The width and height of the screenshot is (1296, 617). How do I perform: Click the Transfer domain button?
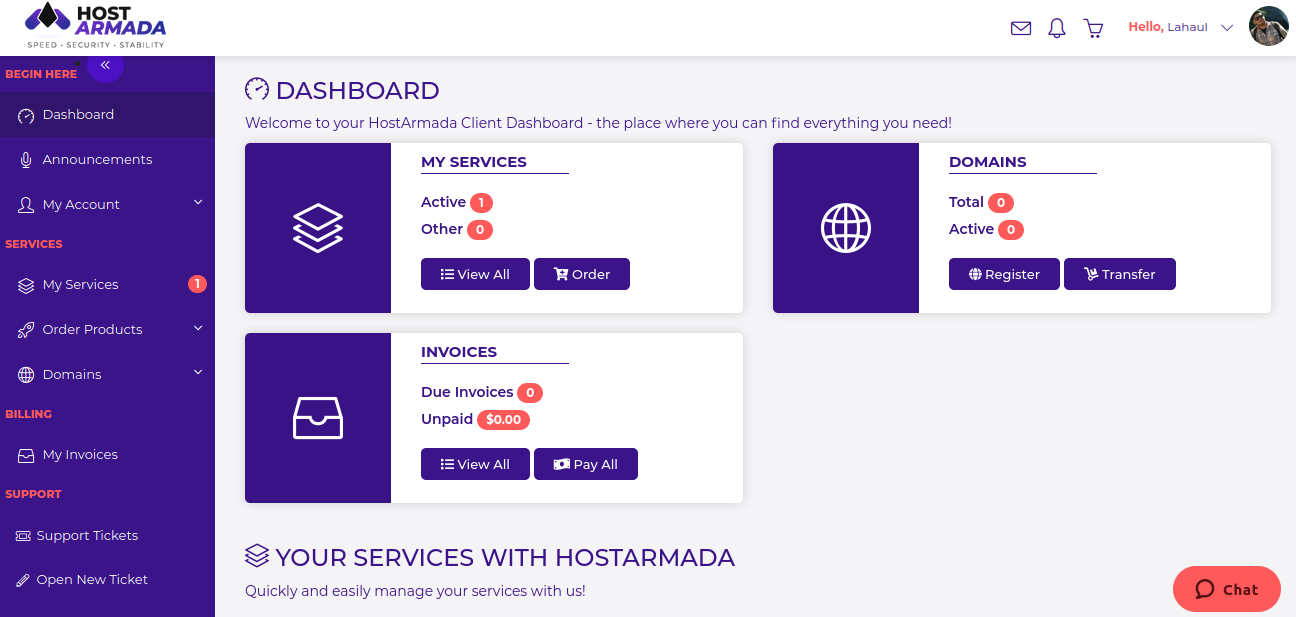click(1119, 275)
